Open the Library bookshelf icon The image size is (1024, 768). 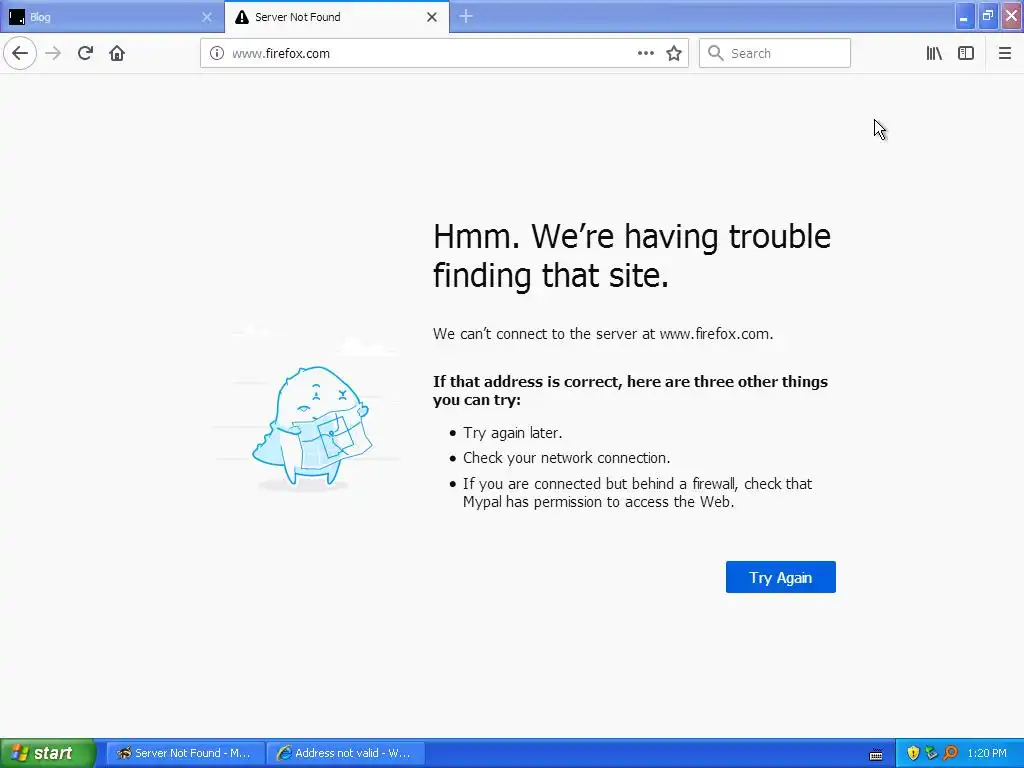[x=934, y=54]
